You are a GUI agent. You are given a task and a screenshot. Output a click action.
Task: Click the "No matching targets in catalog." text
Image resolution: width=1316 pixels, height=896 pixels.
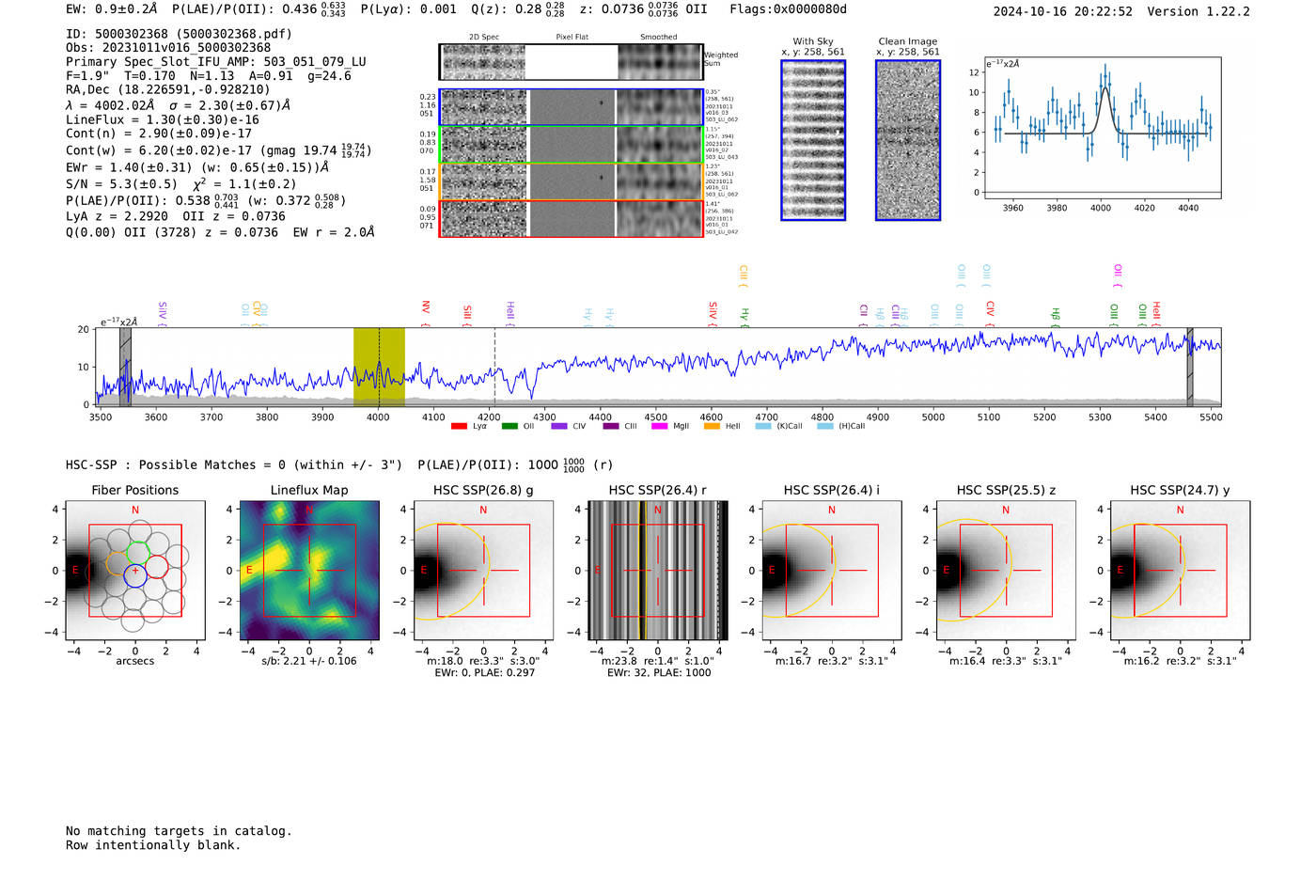(179, 831)
